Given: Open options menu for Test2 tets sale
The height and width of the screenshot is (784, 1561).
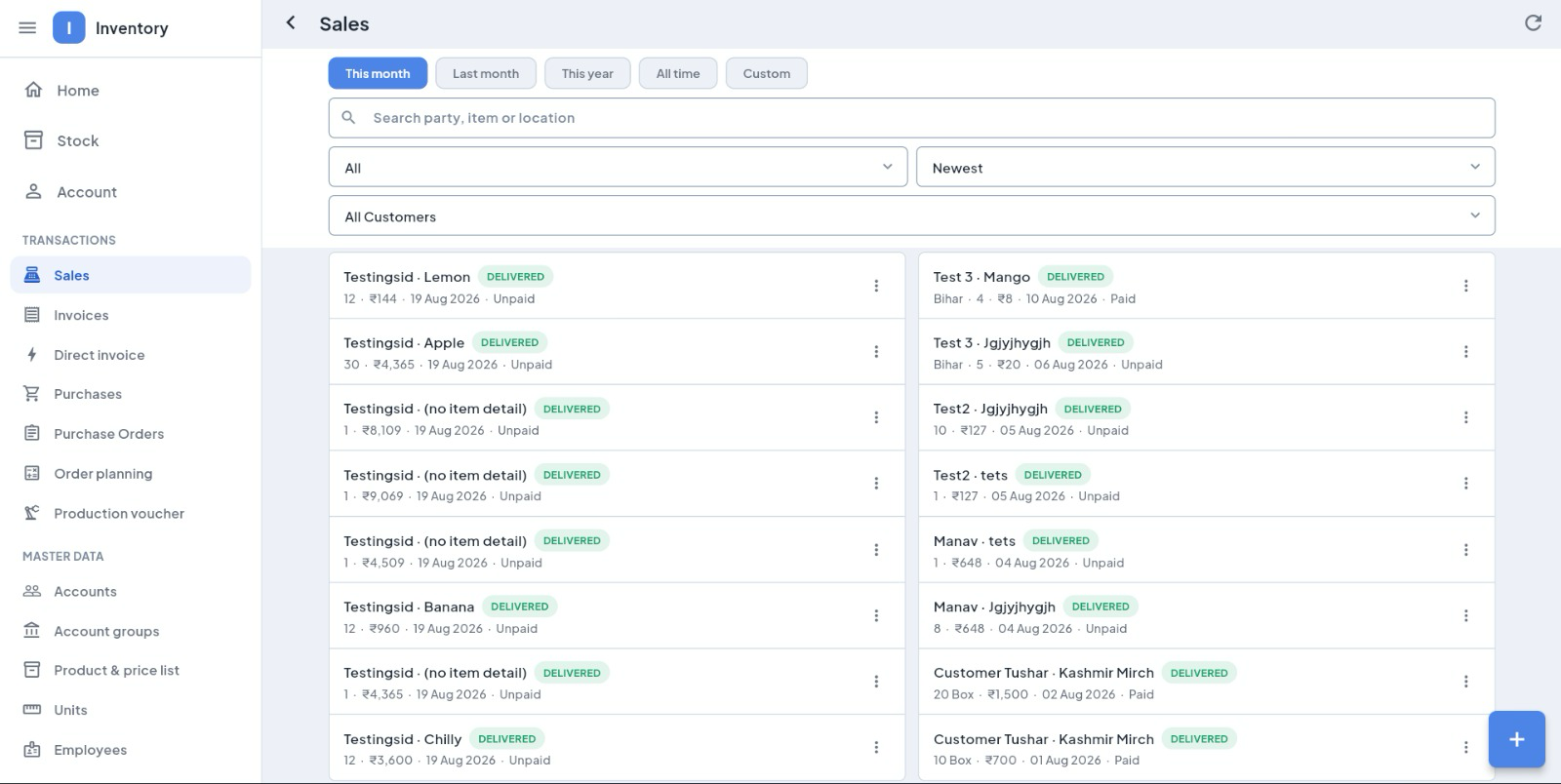Looking at the screenshot, I should coord(1465,484).
